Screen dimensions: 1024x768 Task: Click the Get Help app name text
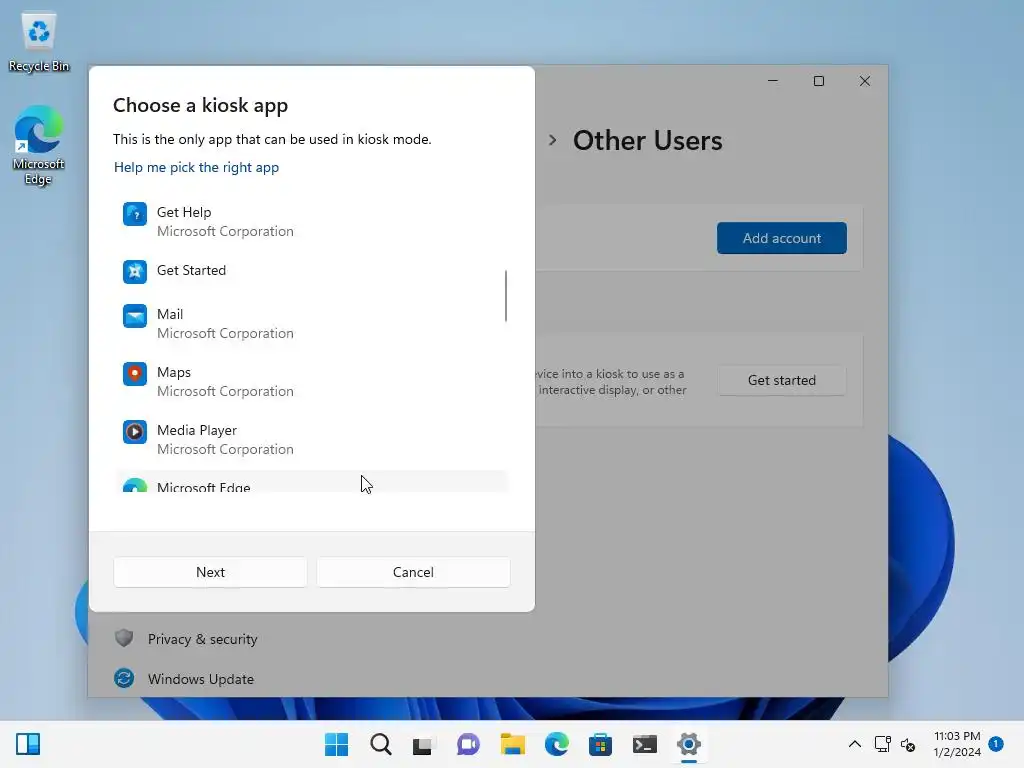pyautogui.click(x=184, y=212)
